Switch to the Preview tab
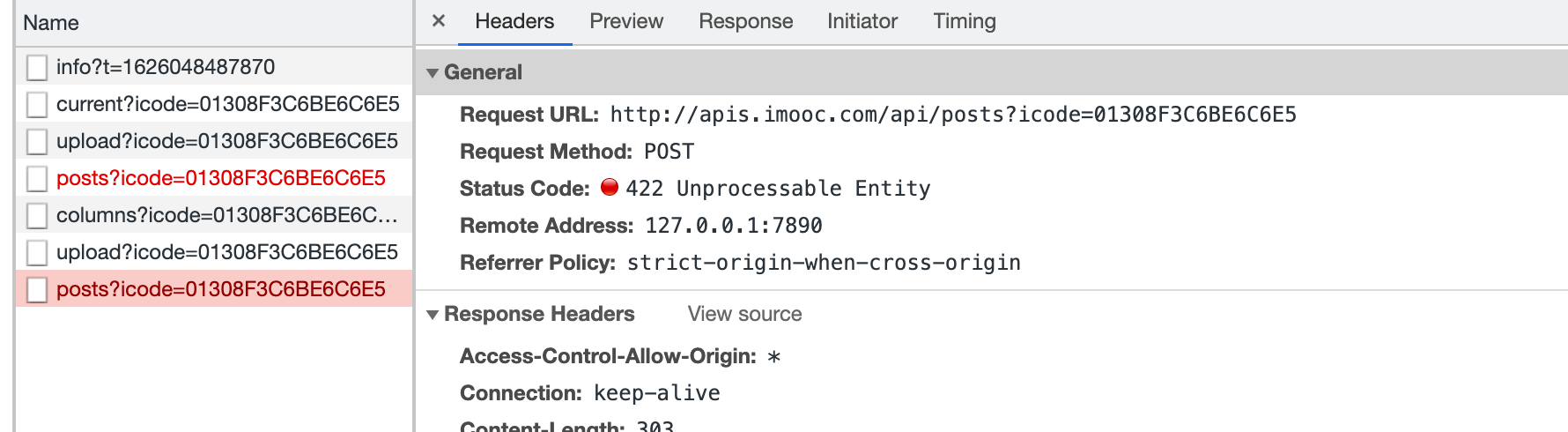 point(626,21)
